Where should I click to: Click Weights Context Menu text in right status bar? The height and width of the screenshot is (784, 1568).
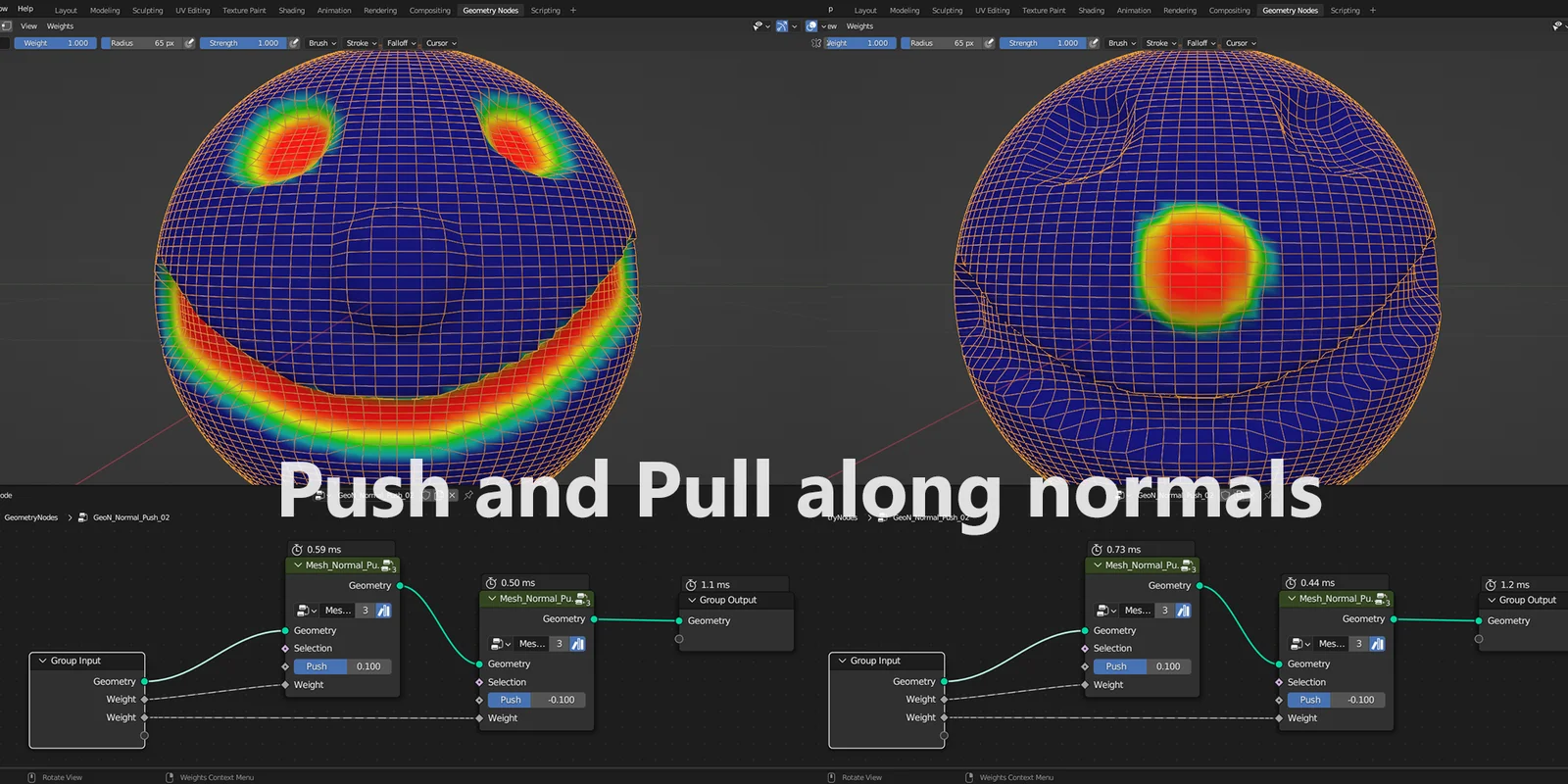click(1016, 777)
